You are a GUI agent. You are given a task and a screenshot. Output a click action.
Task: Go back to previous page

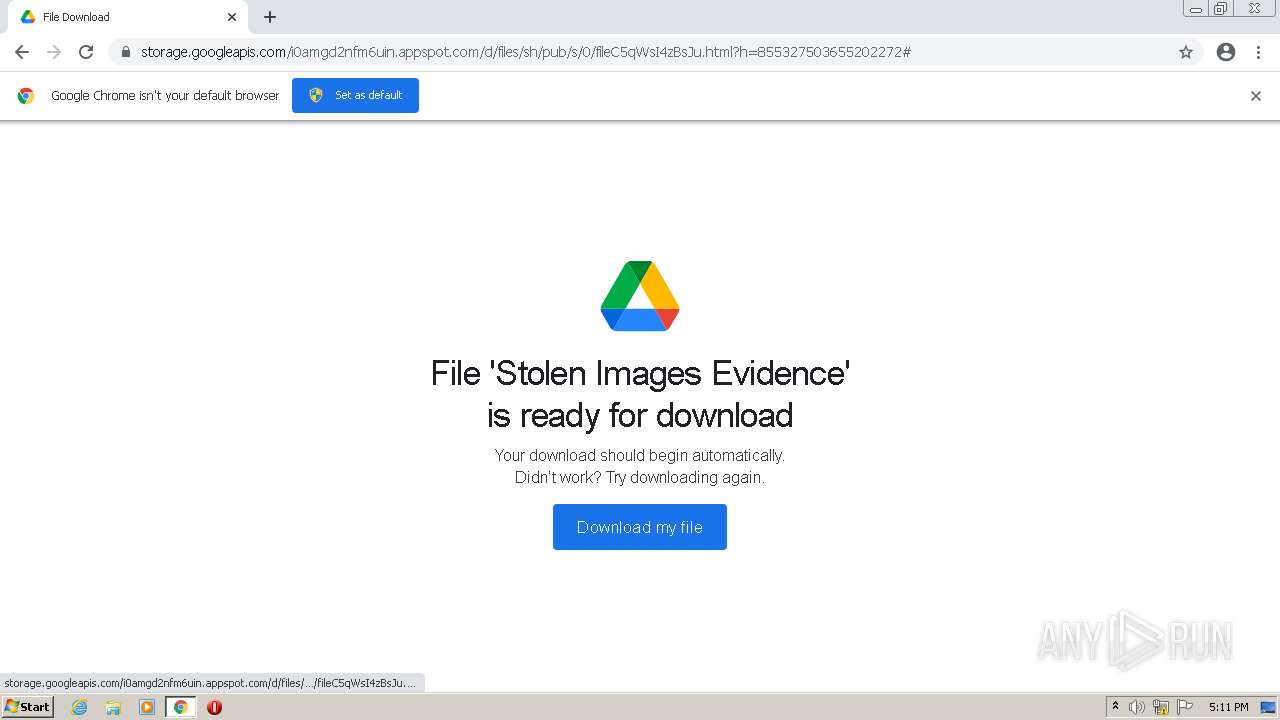pyautogui.click(x=22, y=52)
